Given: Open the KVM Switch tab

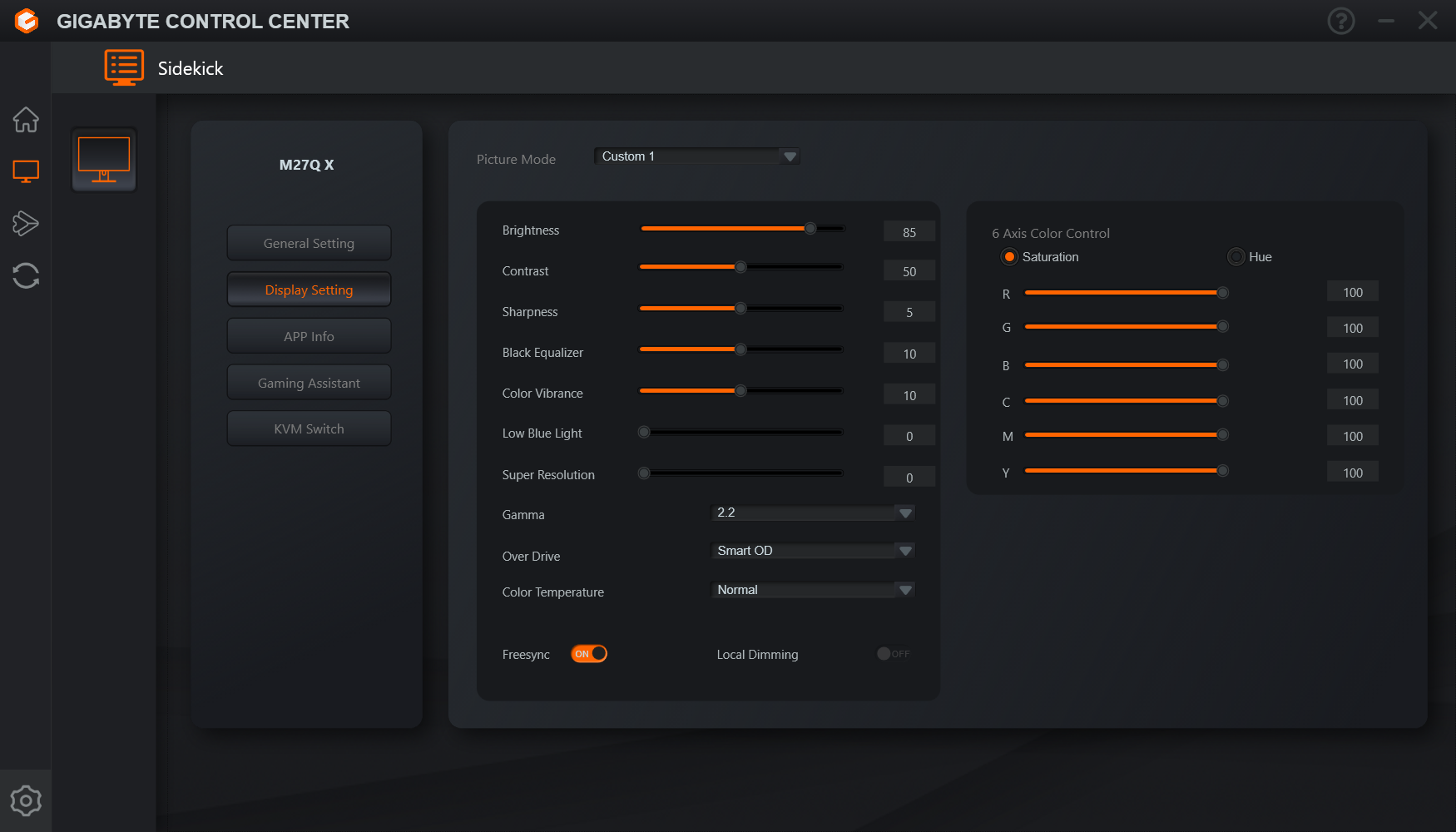Looking at the screenshot, I should pyautogui.click(x=309, y=428).
